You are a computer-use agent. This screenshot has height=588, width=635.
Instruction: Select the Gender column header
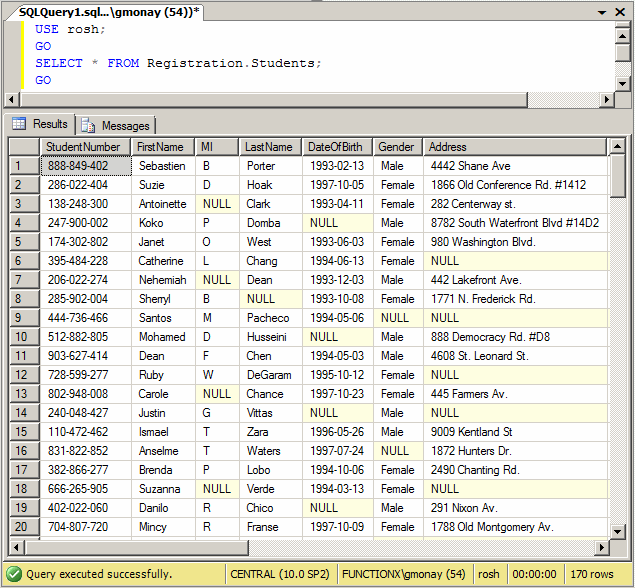click(398, 147)
